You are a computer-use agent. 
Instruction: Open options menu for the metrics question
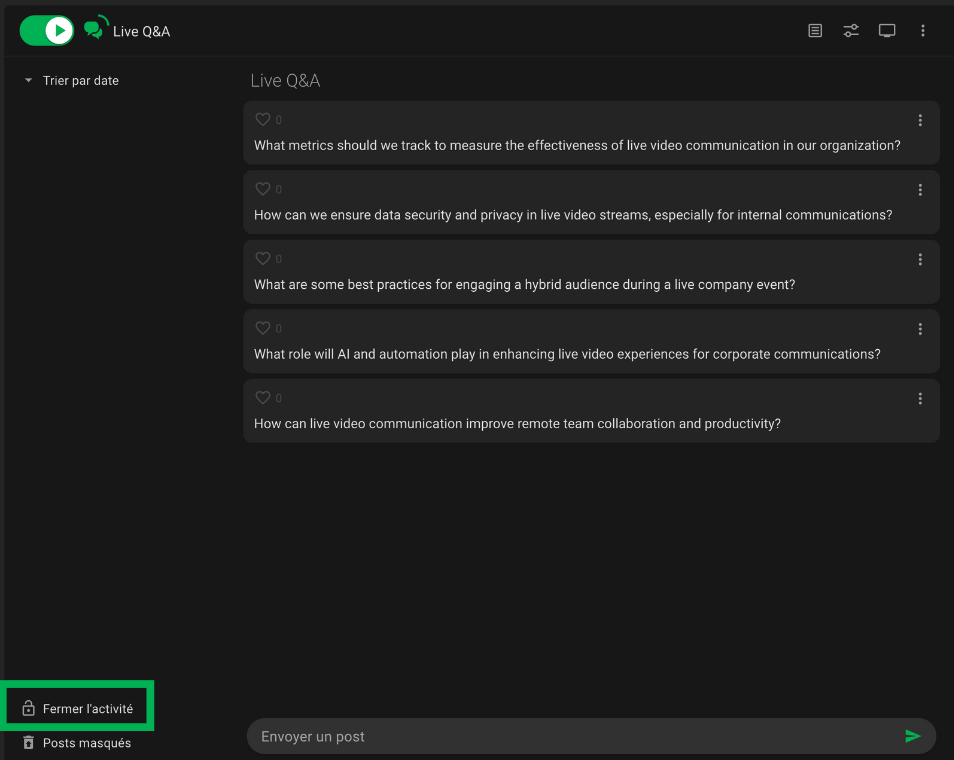[x=920, y=121]
